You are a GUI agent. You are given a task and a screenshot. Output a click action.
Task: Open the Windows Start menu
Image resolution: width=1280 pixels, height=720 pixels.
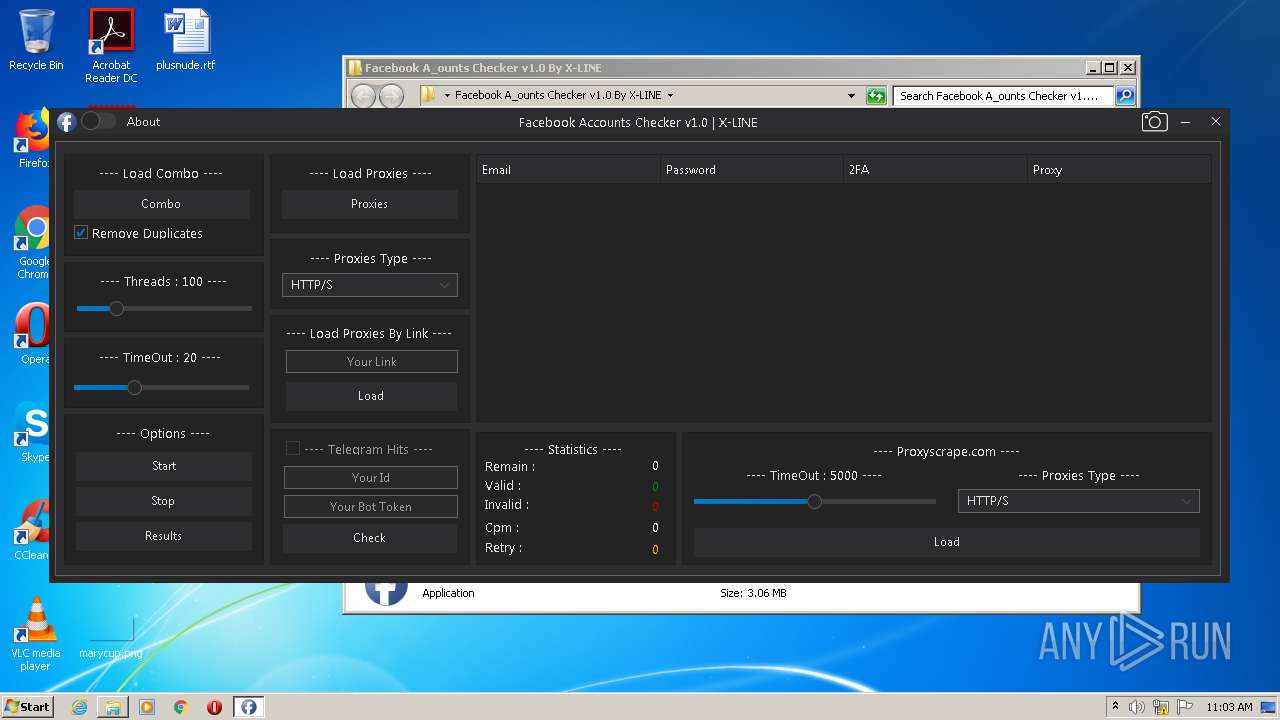tap(27, 707)
